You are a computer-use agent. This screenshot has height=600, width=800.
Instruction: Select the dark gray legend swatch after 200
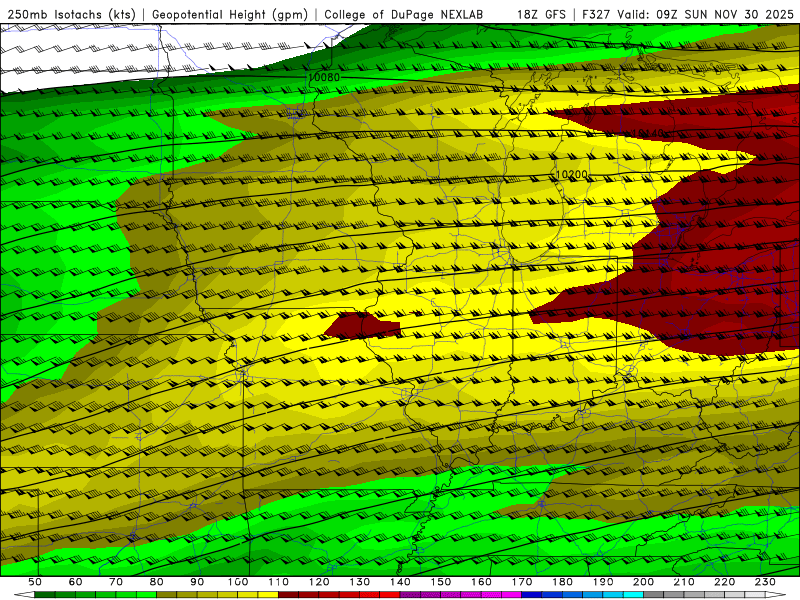point(654,595)
